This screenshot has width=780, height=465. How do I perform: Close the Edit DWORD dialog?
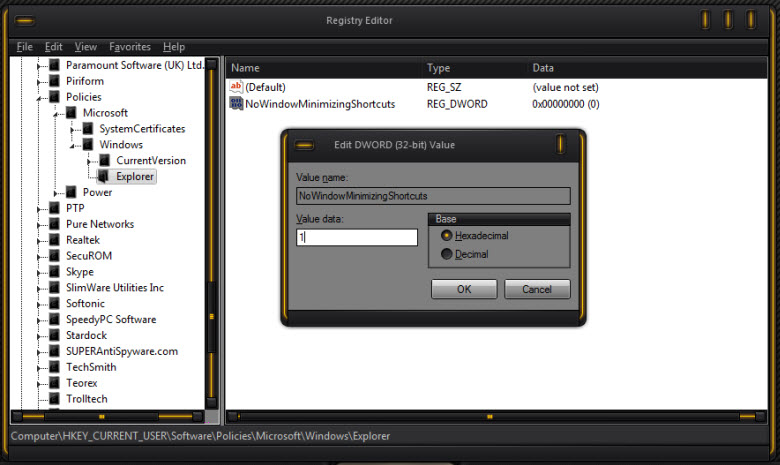pos(560,145)
